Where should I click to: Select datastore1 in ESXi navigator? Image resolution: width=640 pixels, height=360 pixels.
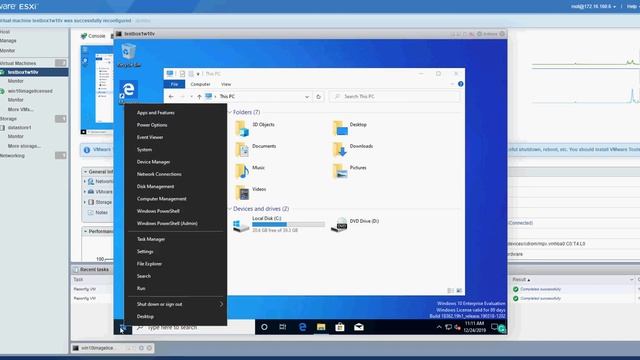(19, 127)
